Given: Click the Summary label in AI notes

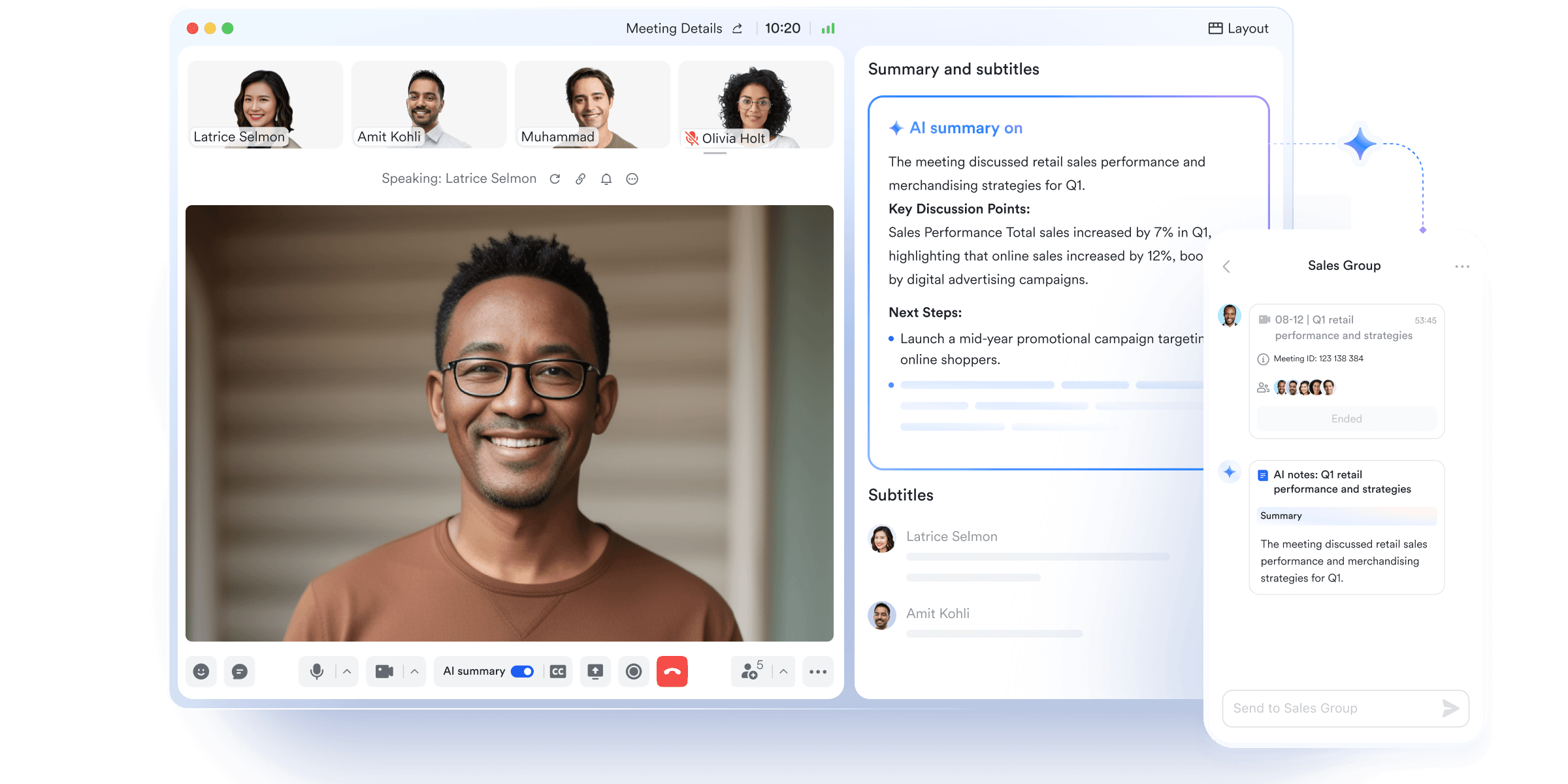Looking at the screenshot, I should point(1281,515).
